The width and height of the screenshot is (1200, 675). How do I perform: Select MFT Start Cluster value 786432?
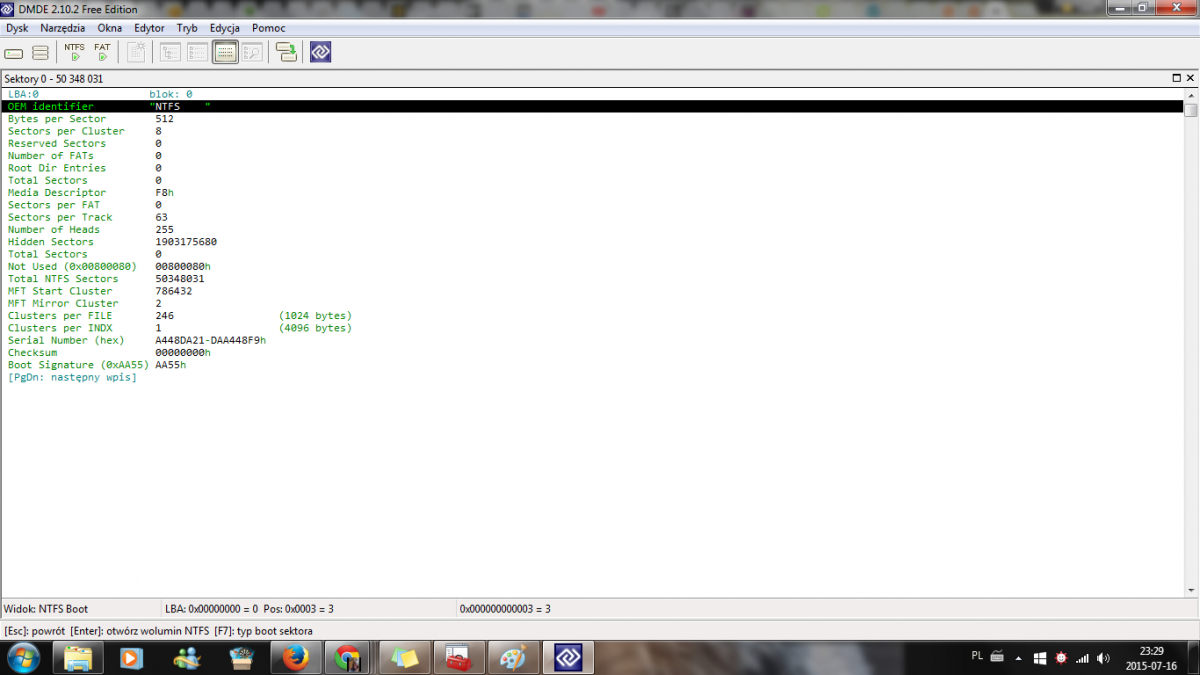pos(174,291)
